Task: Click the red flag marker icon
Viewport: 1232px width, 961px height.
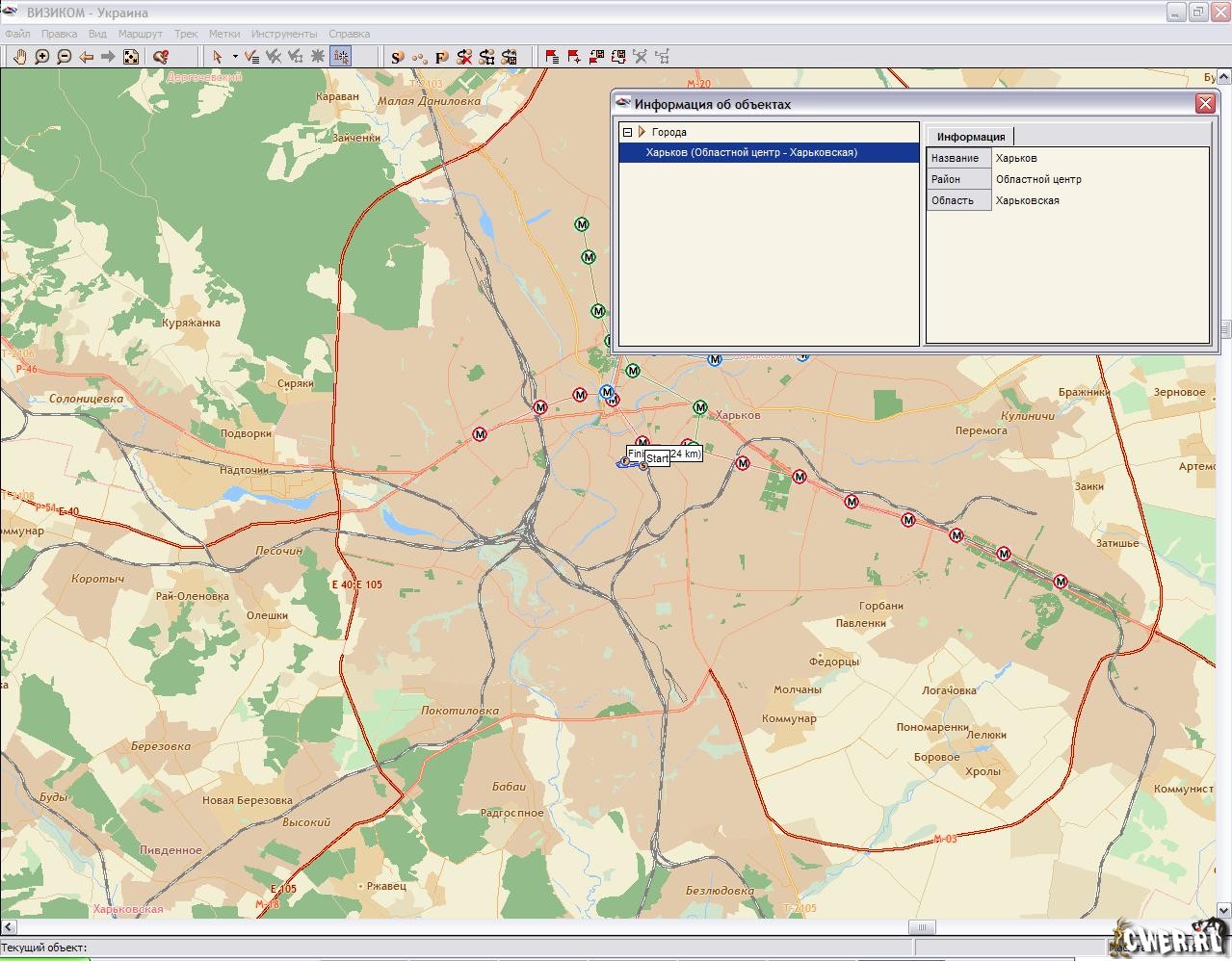Action: pyautogui.click(x=552, y=57)
